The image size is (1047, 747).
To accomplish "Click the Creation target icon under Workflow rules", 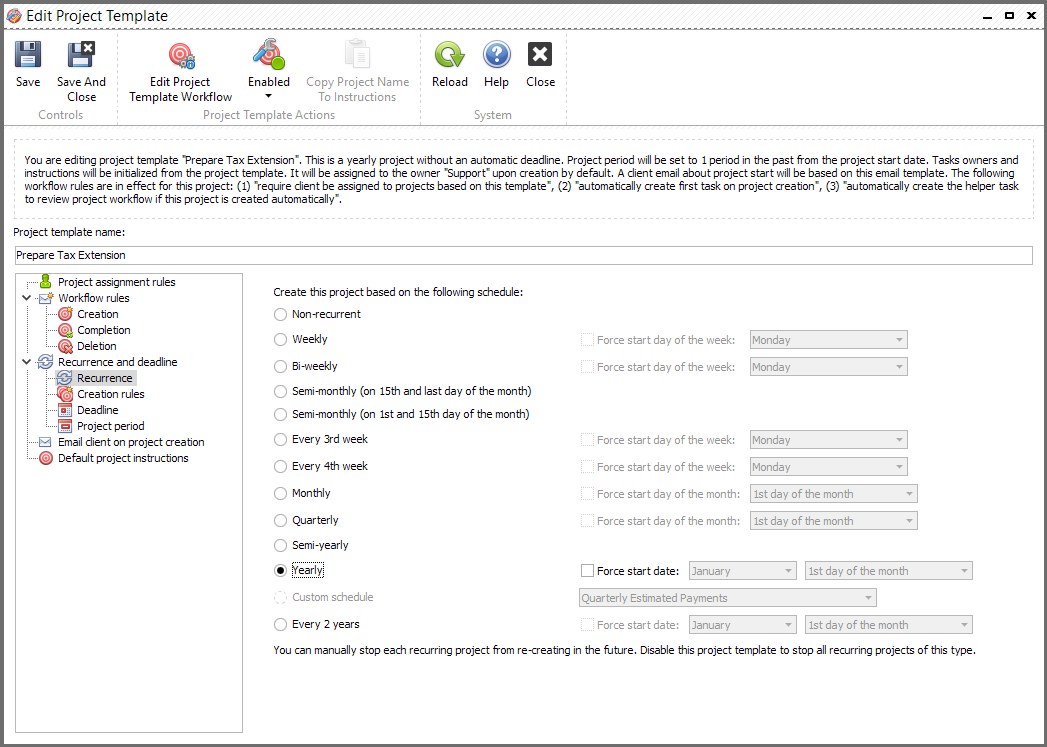I will pyautogui.click(x=65, y=314).
